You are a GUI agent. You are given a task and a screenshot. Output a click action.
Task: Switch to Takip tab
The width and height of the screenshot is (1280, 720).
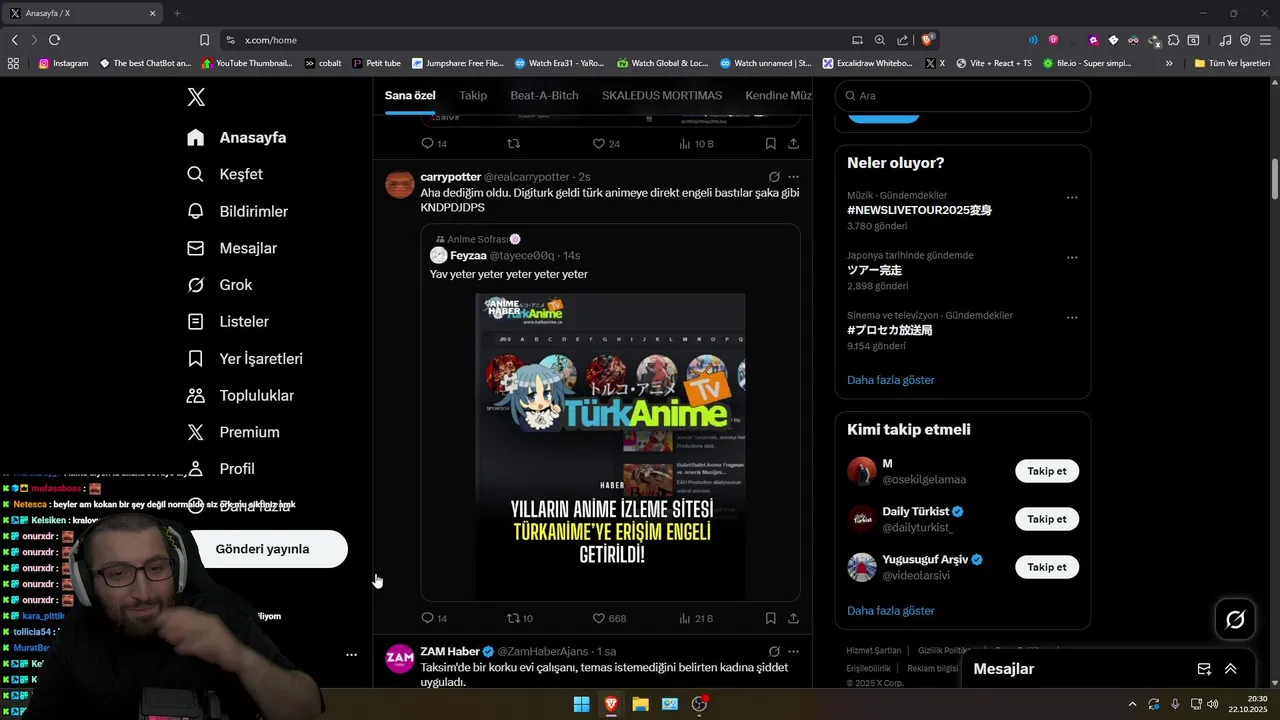coord(473,95)
